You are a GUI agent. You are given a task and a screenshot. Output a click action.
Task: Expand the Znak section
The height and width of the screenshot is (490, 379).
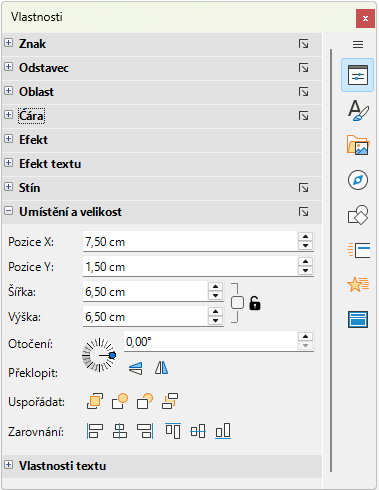[x=9, y=43]
